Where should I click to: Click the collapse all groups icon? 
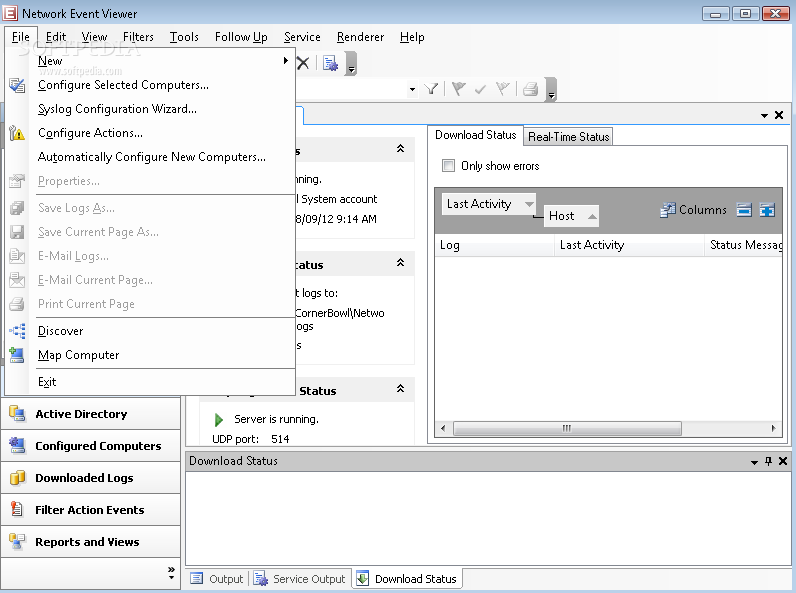point(744,210)
